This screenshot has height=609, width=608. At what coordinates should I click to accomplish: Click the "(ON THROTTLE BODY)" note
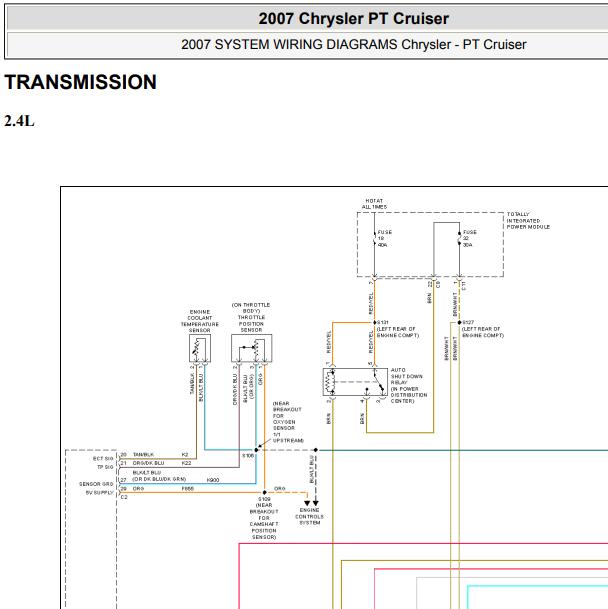point(251,308)
